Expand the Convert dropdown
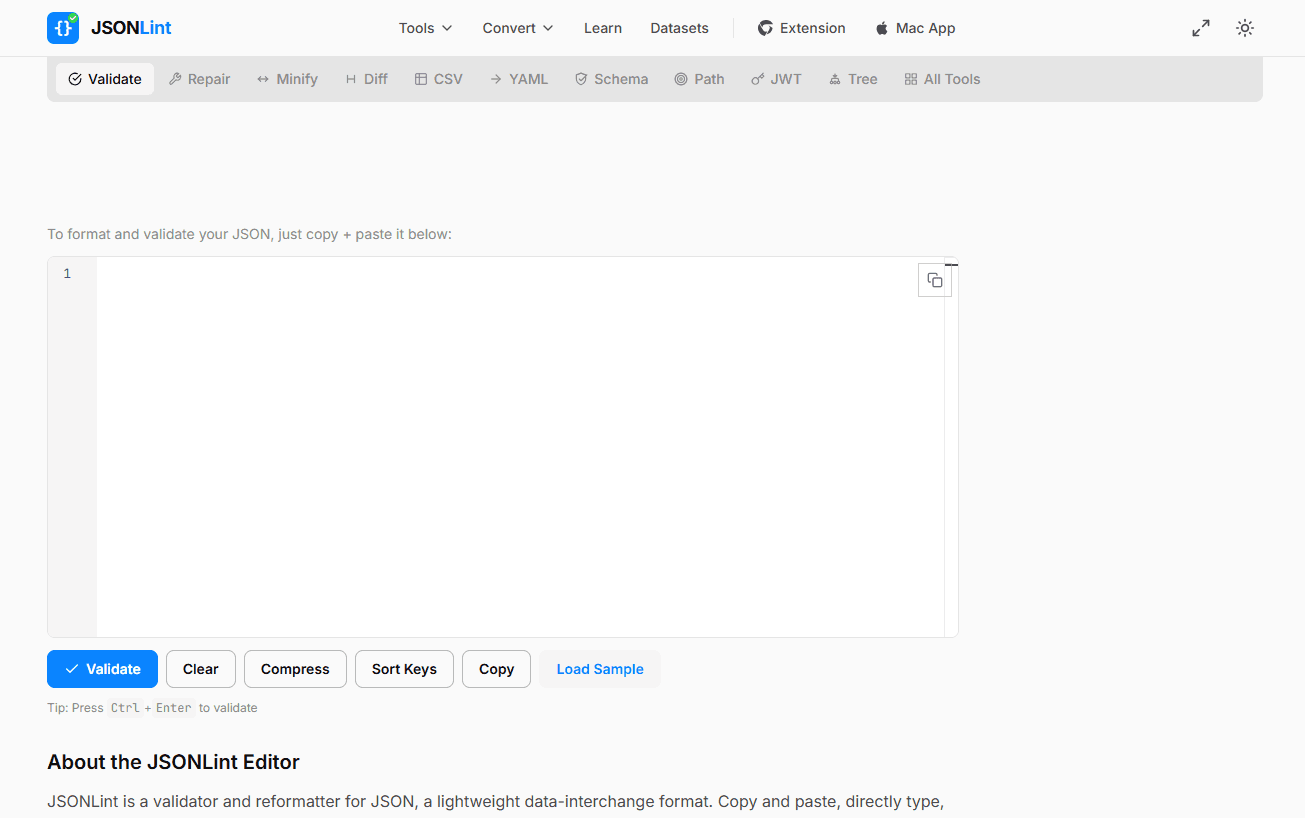Viewport: 1305px width, 818px height. [x=516, y=28]
